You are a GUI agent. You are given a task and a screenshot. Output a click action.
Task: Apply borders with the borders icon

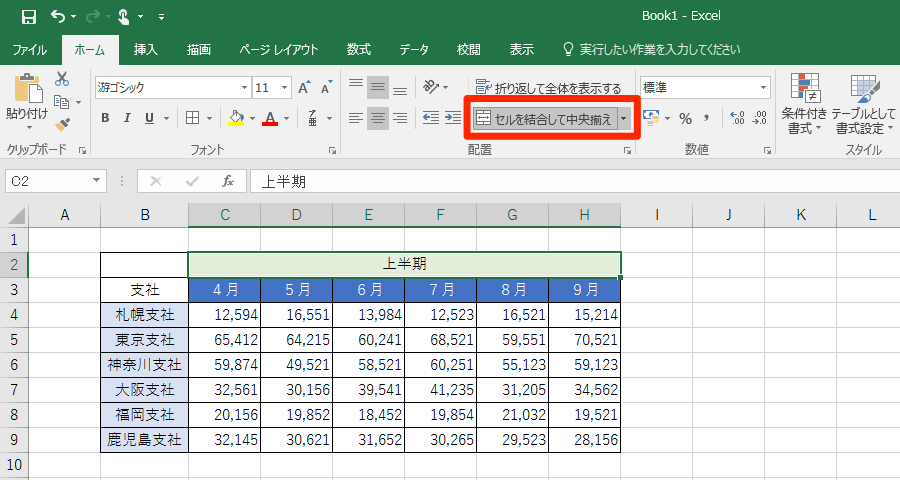click(x=193, y=118)
